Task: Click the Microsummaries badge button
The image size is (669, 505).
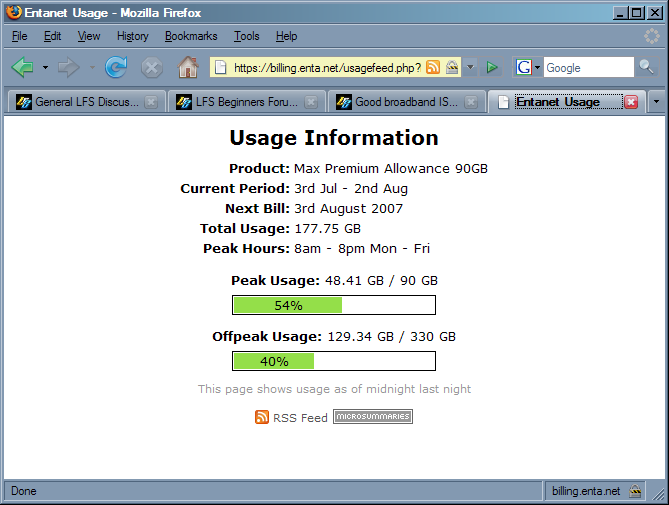Action: [x=373, y=417]
